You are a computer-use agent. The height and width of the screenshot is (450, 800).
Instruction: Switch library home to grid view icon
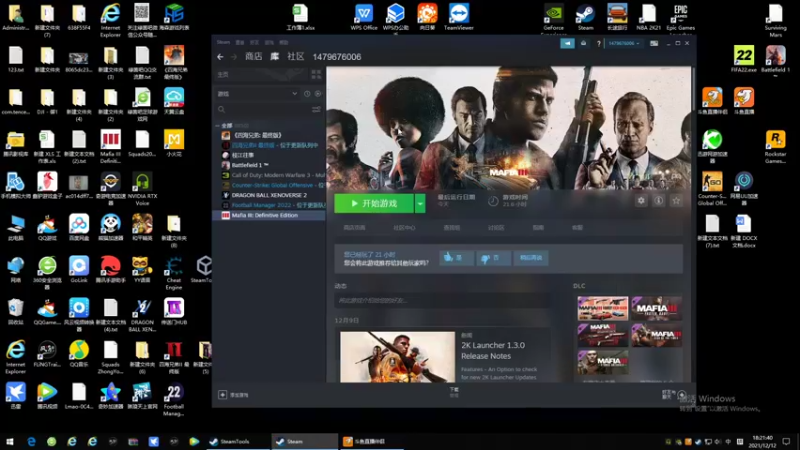point(316,74)
